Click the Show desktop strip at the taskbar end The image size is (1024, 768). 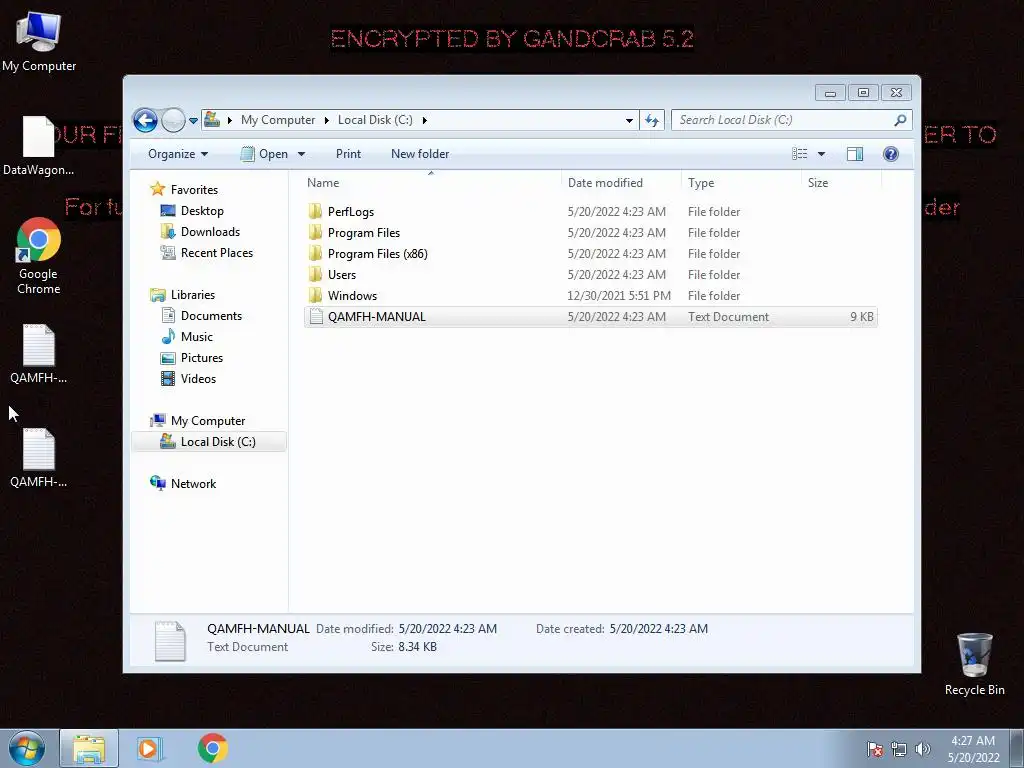[1017, 748]
